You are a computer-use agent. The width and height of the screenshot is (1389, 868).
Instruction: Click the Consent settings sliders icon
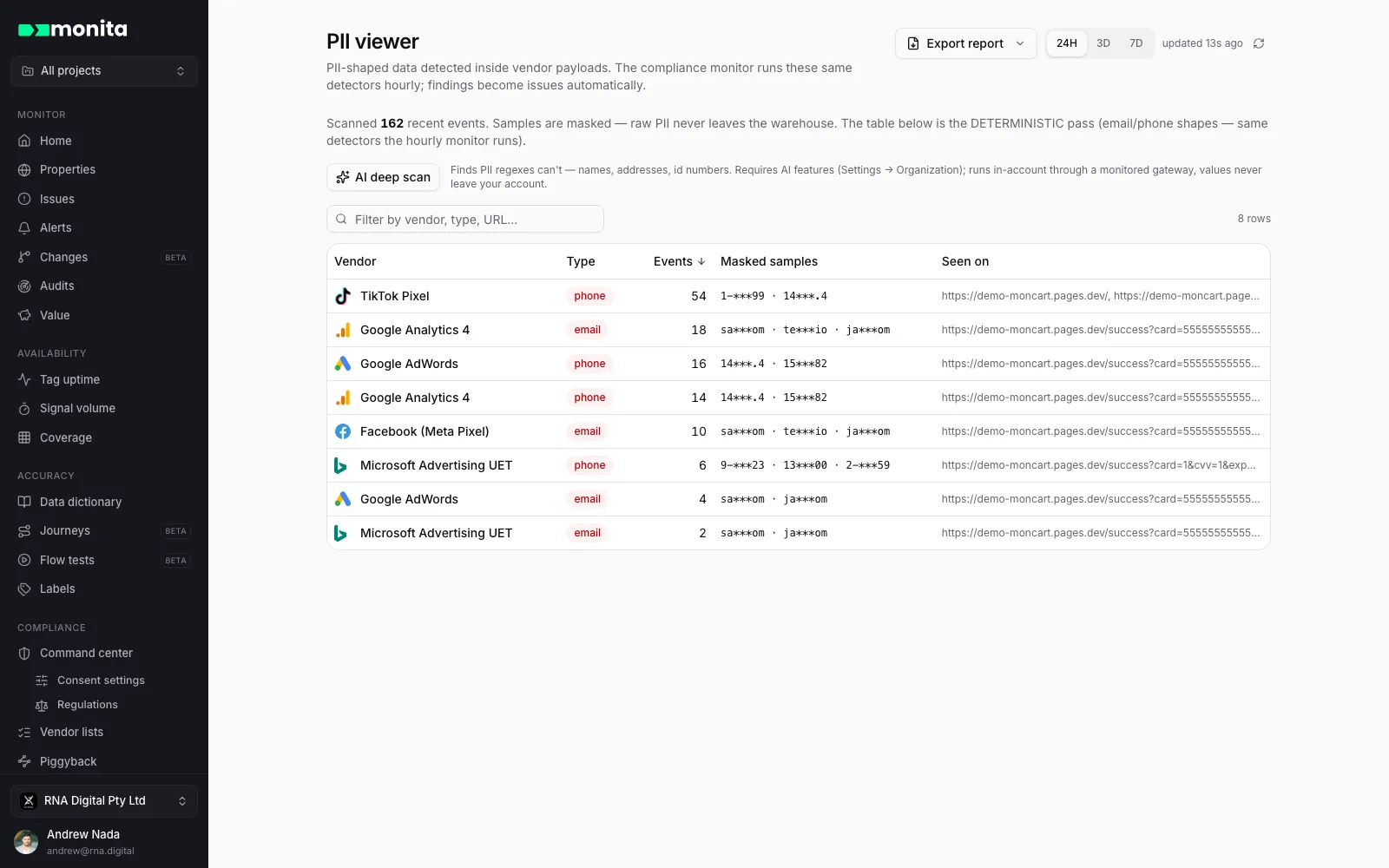pos(42,681)
